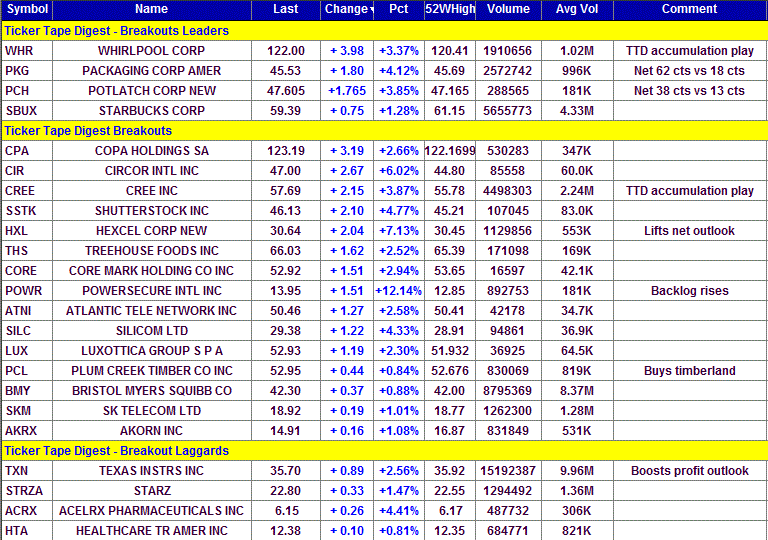Sort by the Symbol column header
768x540 pixels.
27,9
